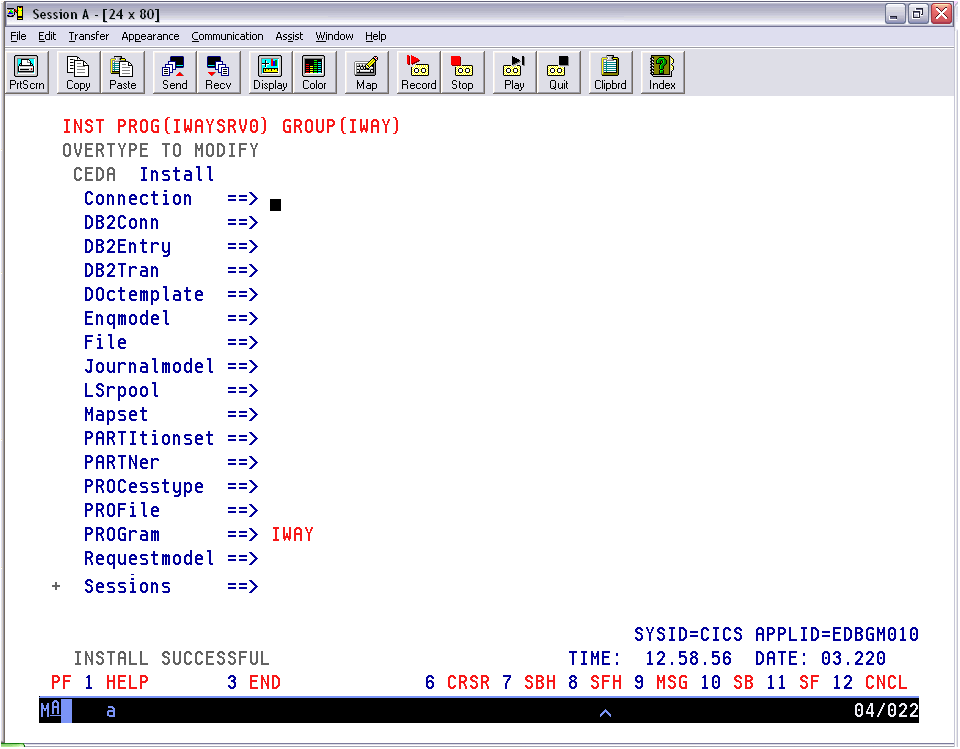Viewport: 960px width, 749px height.
Task: Click the 6 CRSR key label
Action: [456, 683]
